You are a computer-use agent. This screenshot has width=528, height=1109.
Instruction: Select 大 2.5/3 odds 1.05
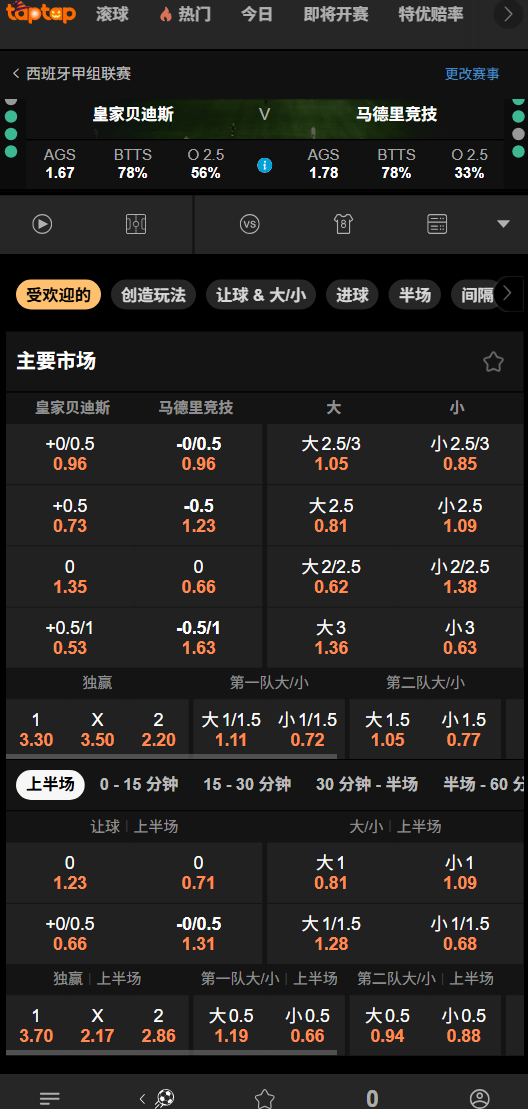coord(332,454)
